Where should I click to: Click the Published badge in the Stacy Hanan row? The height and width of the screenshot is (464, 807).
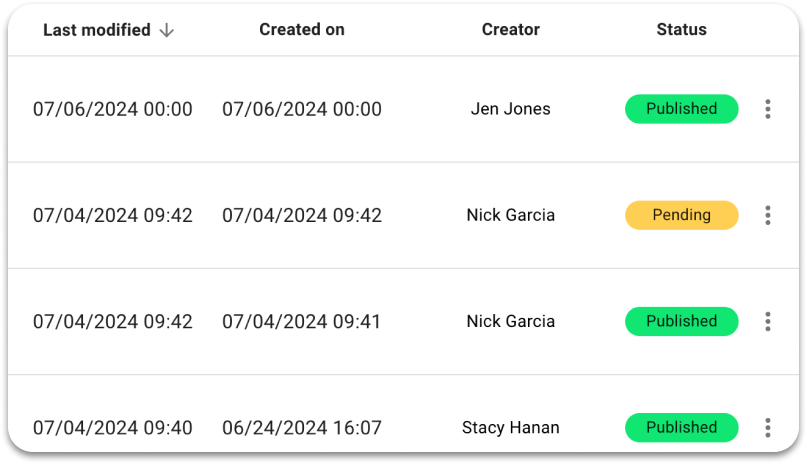point(681,427)
